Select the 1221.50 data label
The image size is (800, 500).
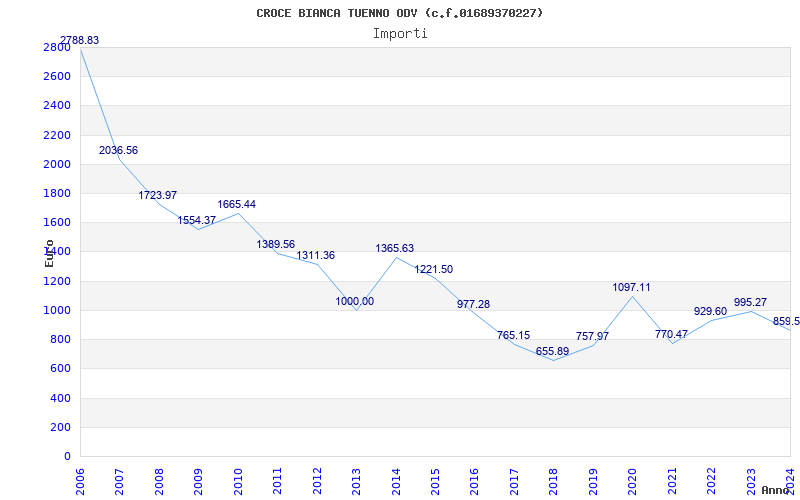(x=434, y=269)
